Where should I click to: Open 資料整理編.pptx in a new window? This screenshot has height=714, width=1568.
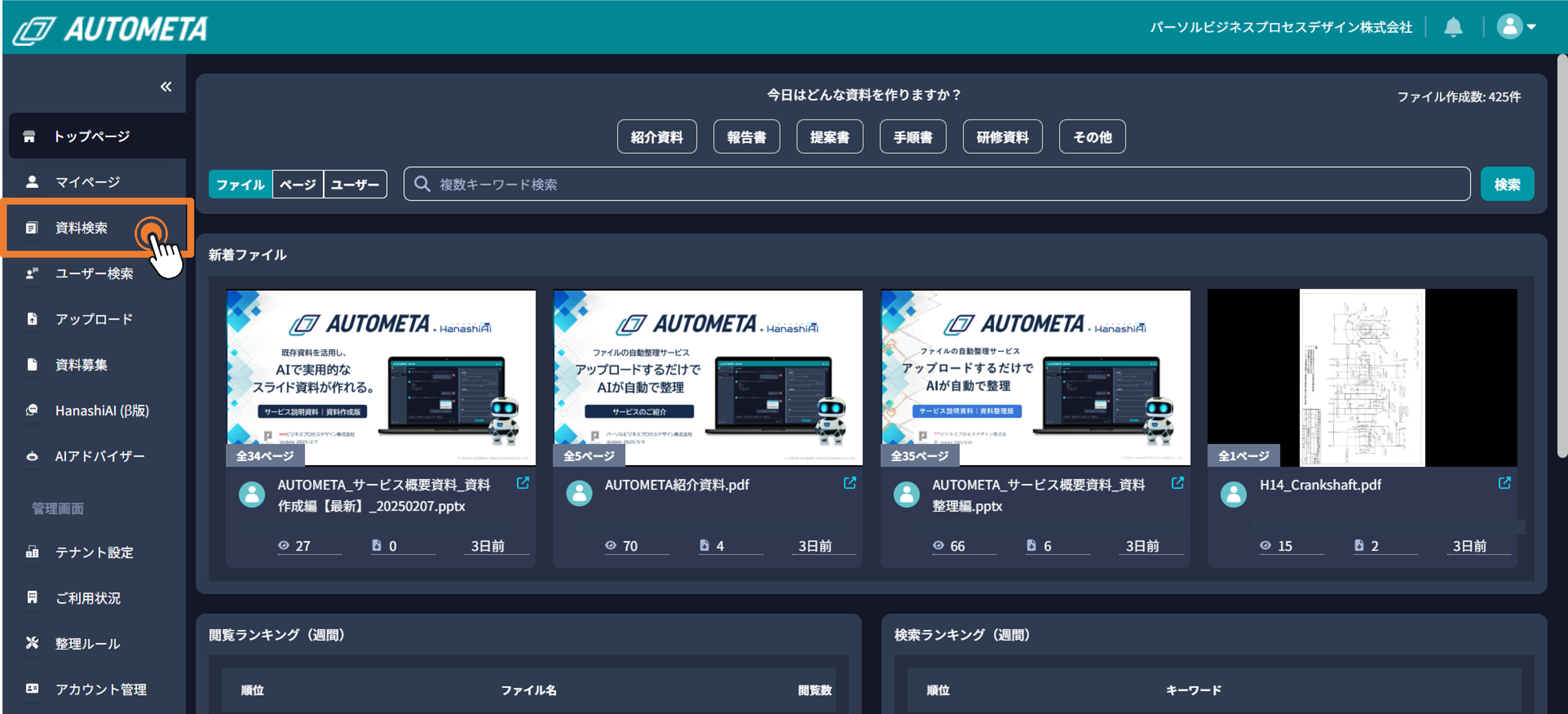[1177, 483]
